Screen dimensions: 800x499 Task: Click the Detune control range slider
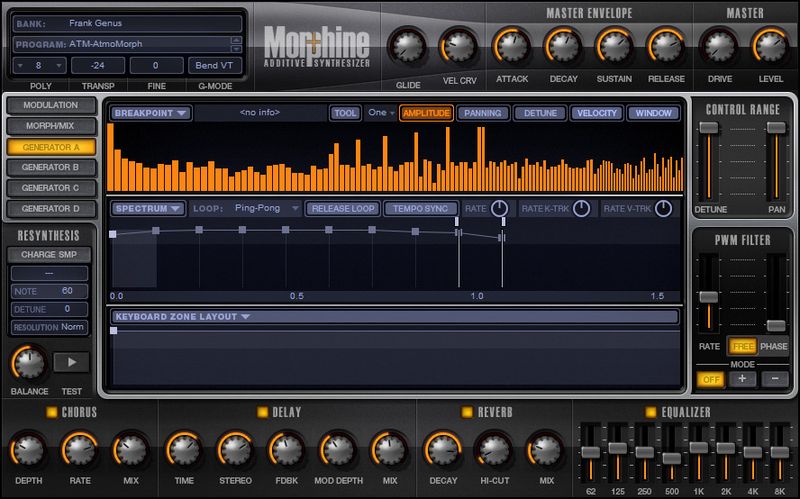coord(709,128)
